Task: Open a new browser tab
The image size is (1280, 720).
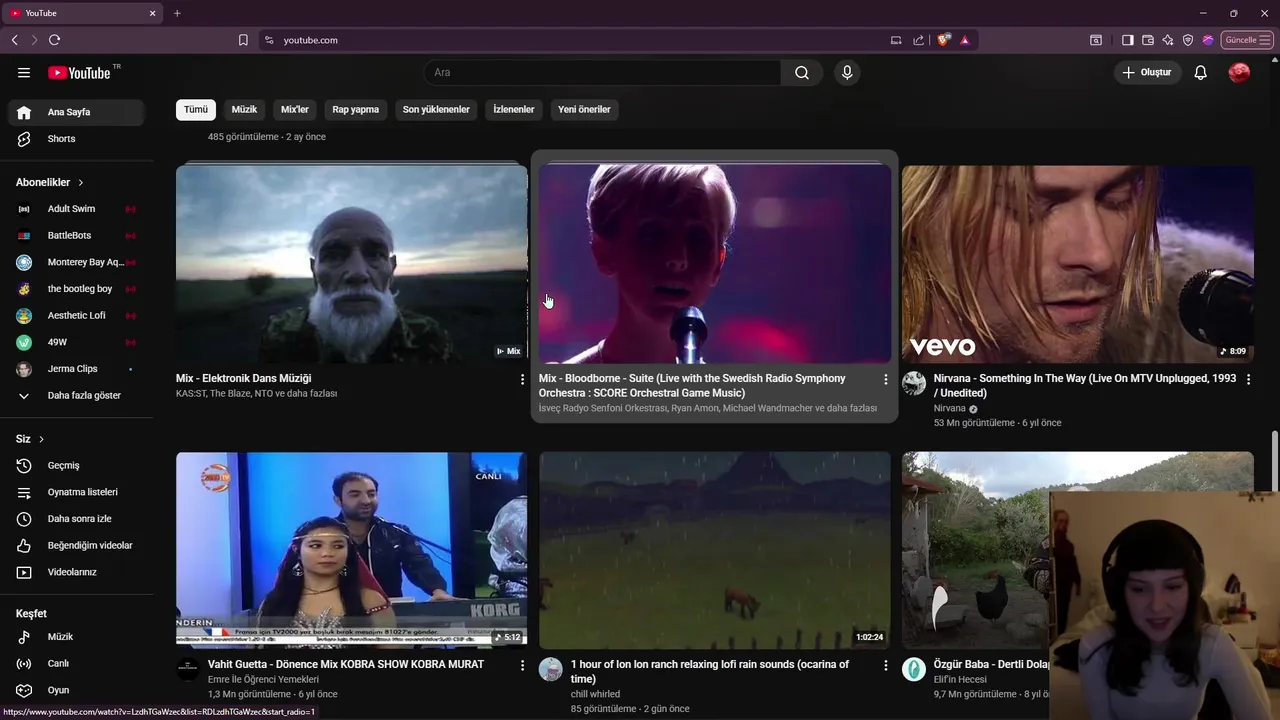Action: 177,13
